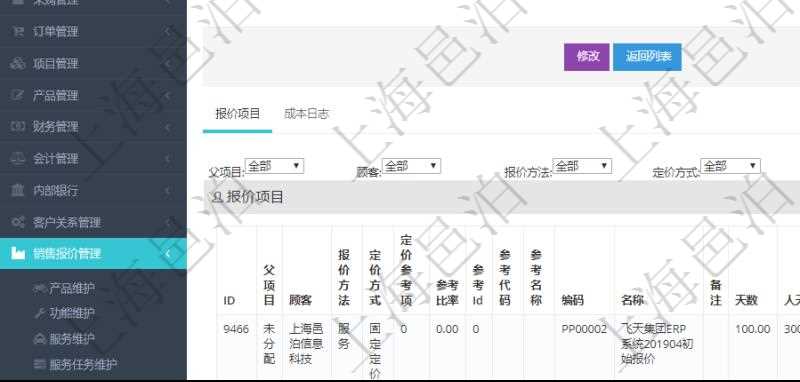Image resolution: width=800 pixels, height=382 pixels.
Task: Open the 服务维护 submenu link
Action: tap(72, 339)
